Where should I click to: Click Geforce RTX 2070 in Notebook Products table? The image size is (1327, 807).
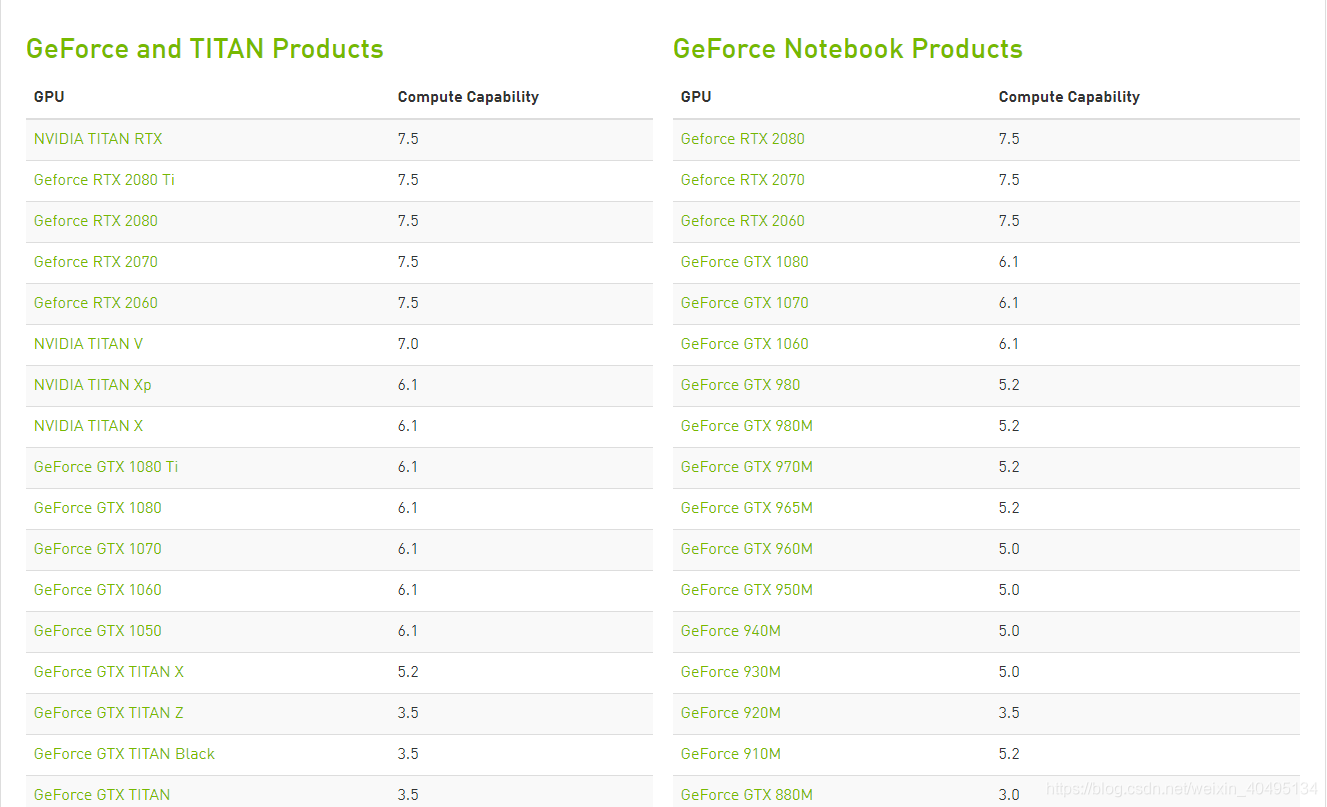743,180
